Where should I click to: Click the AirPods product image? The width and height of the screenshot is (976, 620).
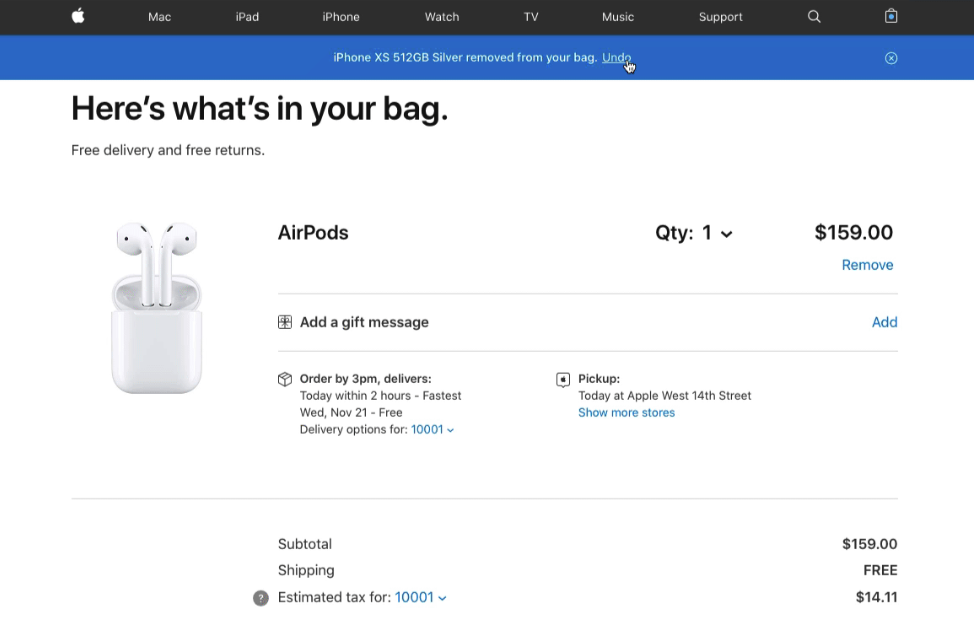(157, 307)
